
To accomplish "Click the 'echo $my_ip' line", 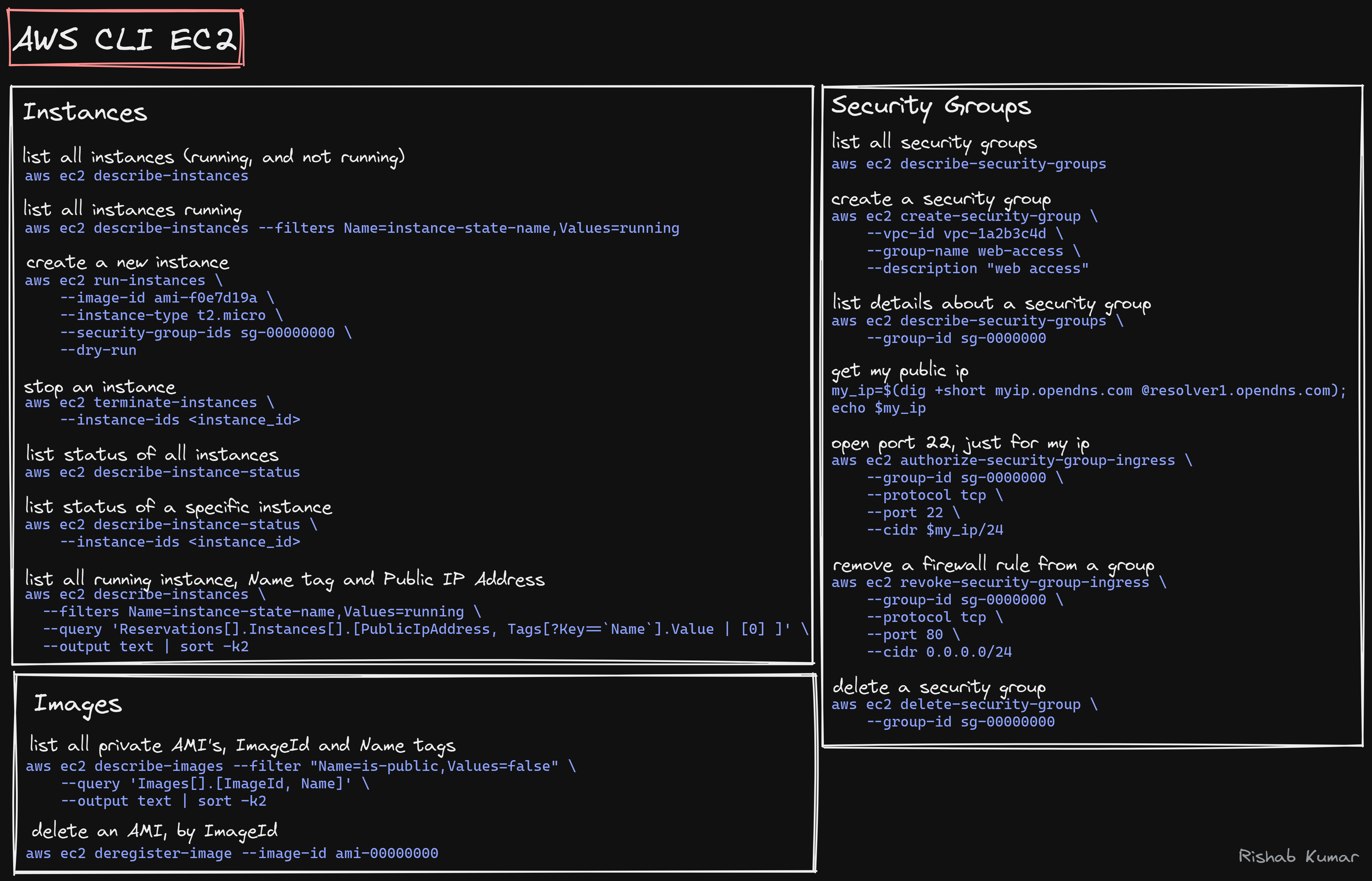I will point(879,408).
